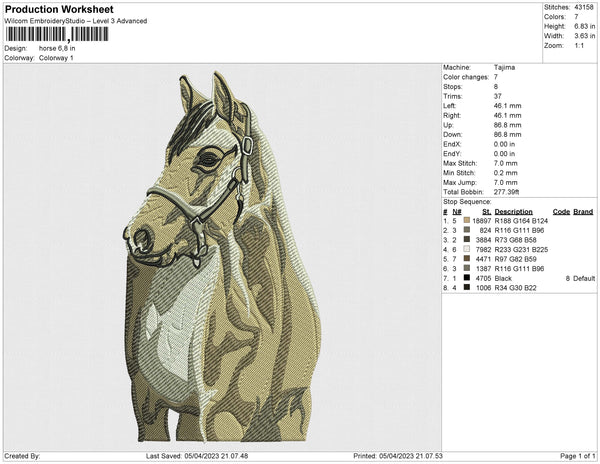Click the Max Jump value '7.0 mm'
This screenshot has width=600, height=464.
click(x=505, y=182)
